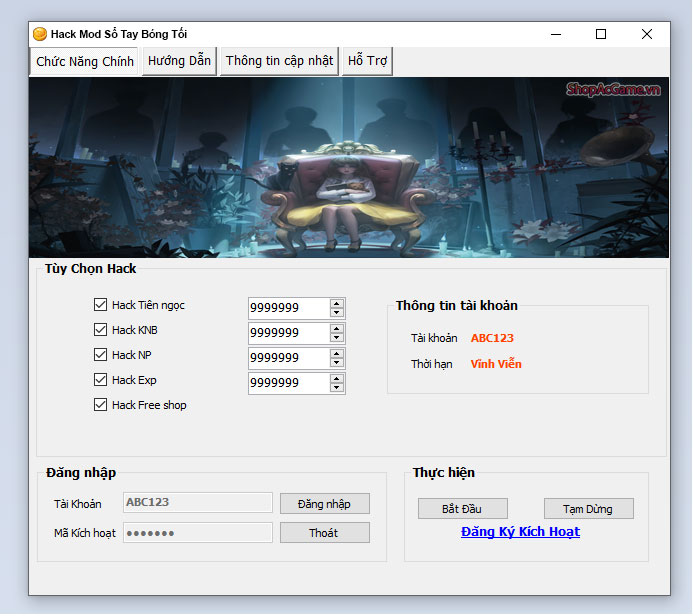The height and width of the screenshot is (616, 693).
Task: Decrease the Tiên ngọc value with down arrow
Action: (337, 313)
